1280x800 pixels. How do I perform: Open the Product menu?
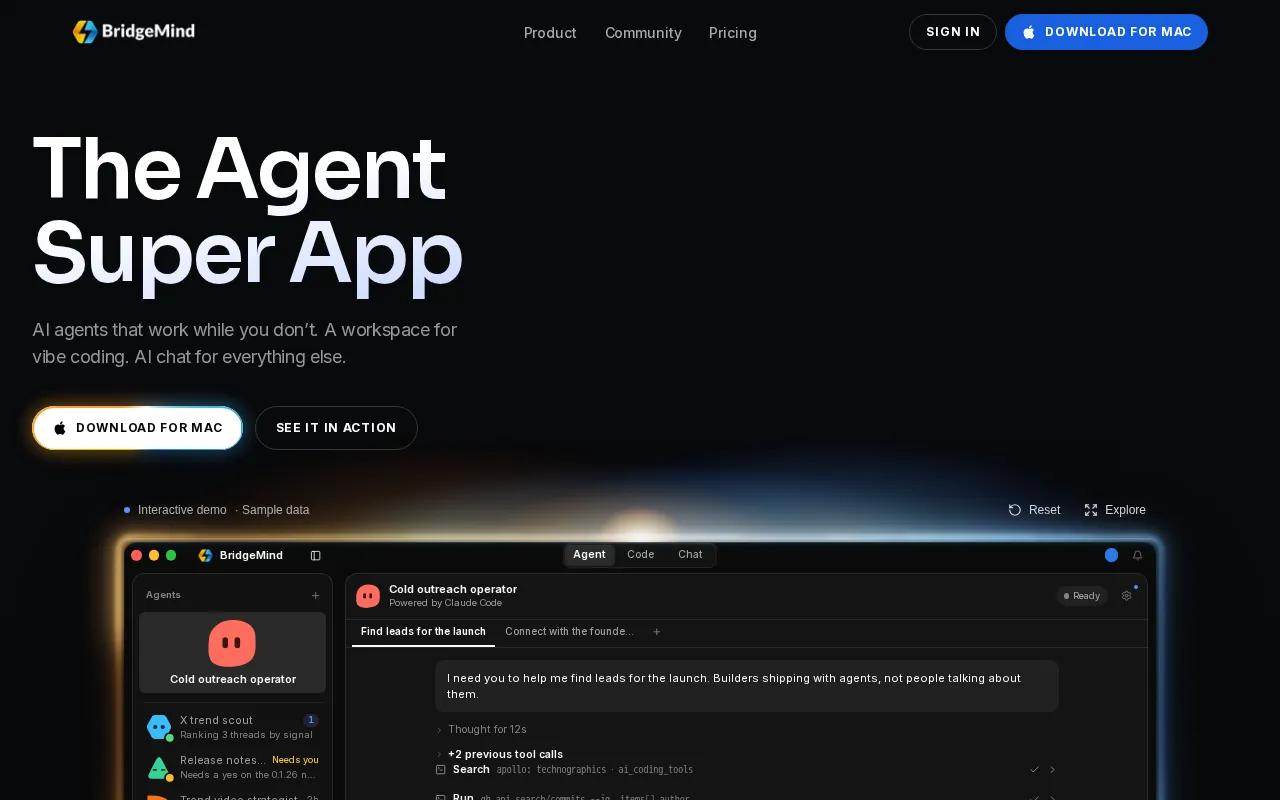click(x=550, y=33)
